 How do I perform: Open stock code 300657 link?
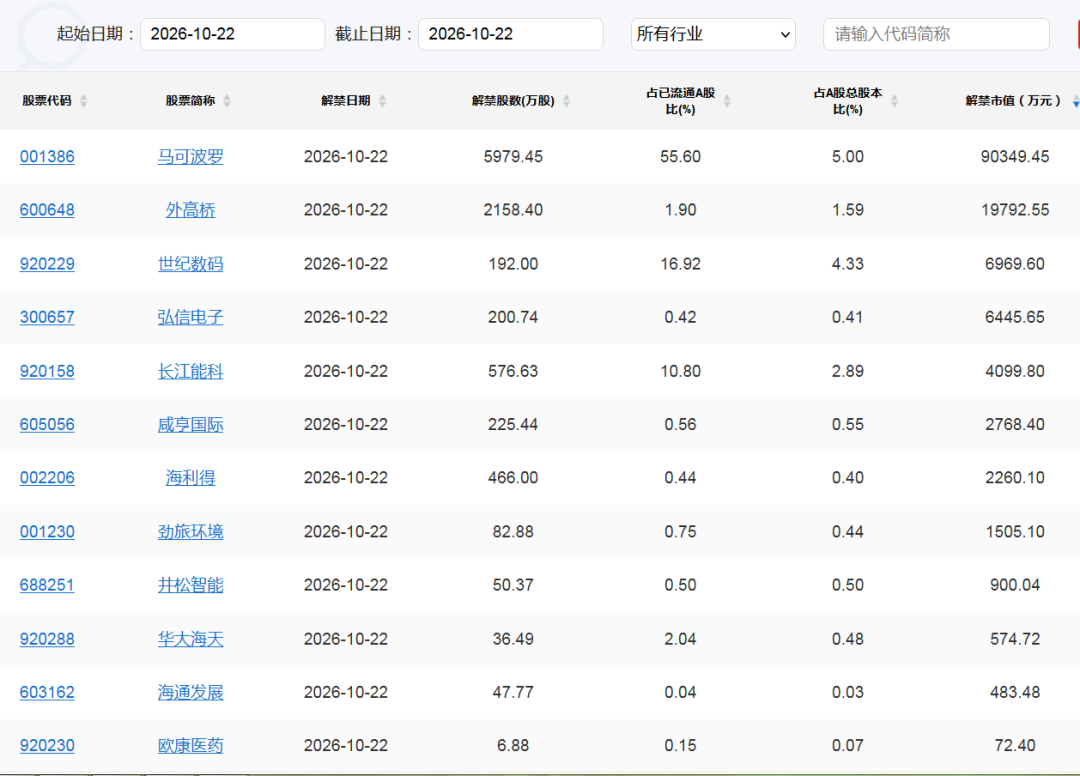(47, 317)
